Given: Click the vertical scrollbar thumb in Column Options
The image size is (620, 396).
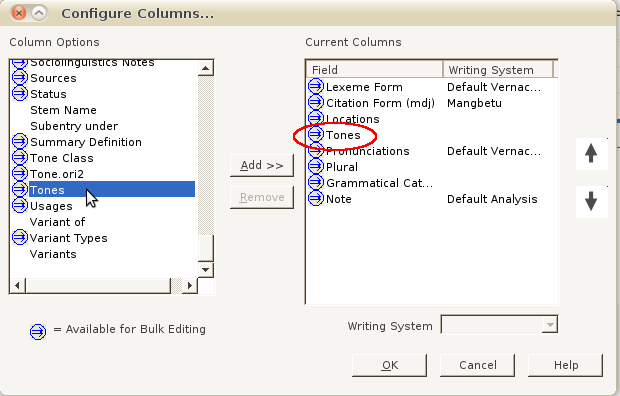Looking at the screenshot, I should coord(205,248).
